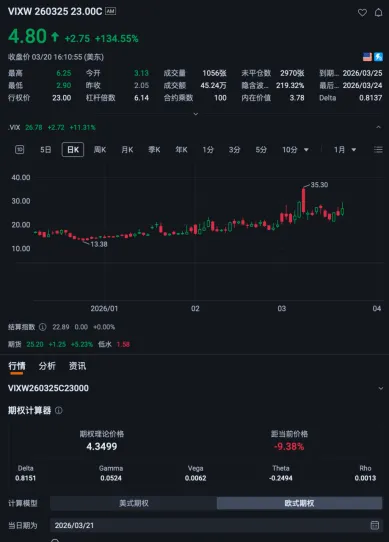Tap the 杠杆倍数 value 6.14

(x=141, y=98)
